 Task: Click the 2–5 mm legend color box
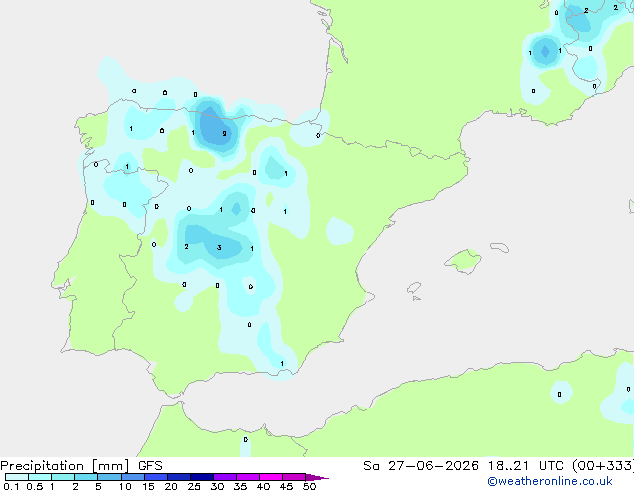pos(86,477)
